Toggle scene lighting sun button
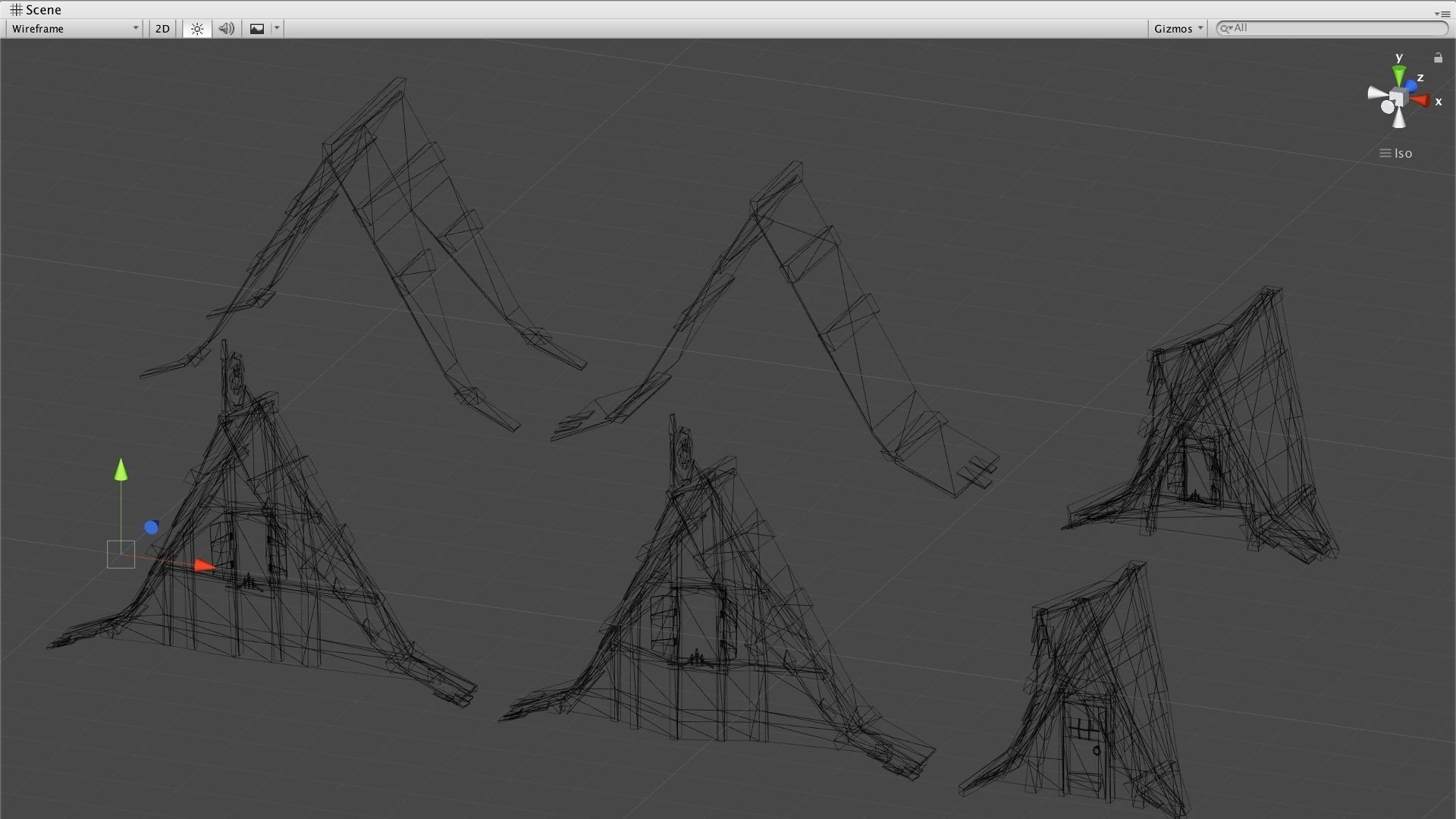 click(x=197, y=29)
